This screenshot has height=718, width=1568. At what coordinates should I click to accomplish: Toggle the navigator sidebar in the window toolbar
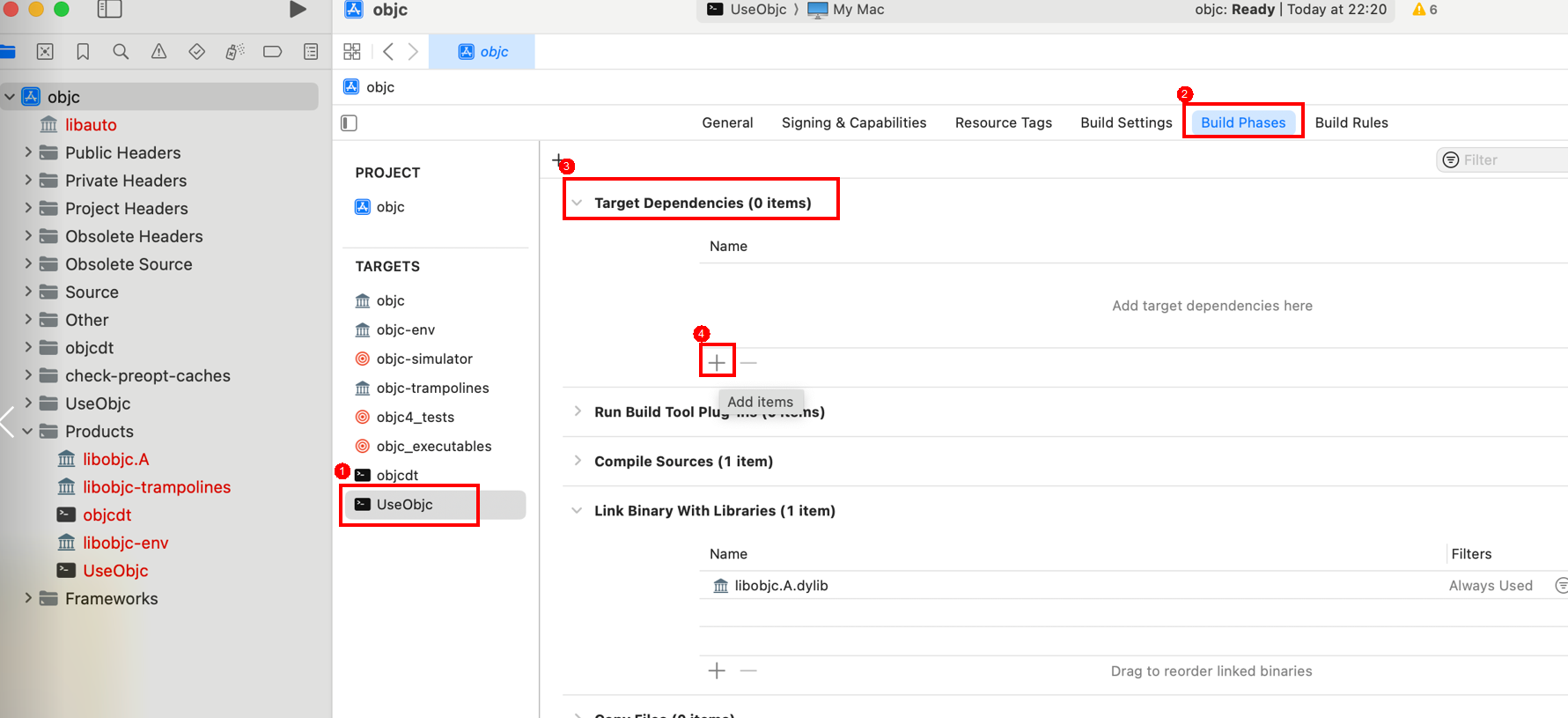pos(109,10)
